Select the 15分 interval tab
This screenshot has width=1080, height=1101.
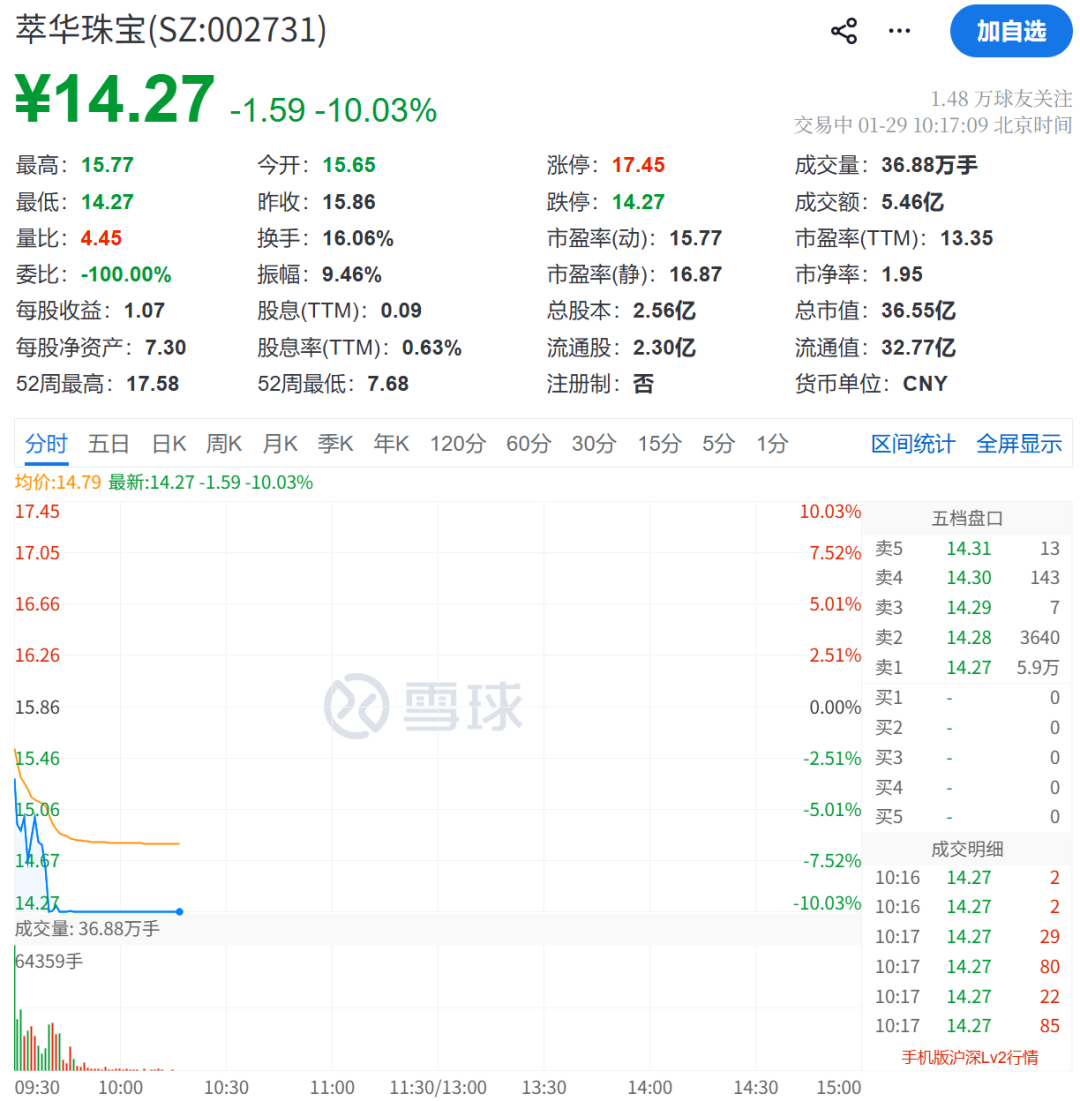[x=658, y=444]
